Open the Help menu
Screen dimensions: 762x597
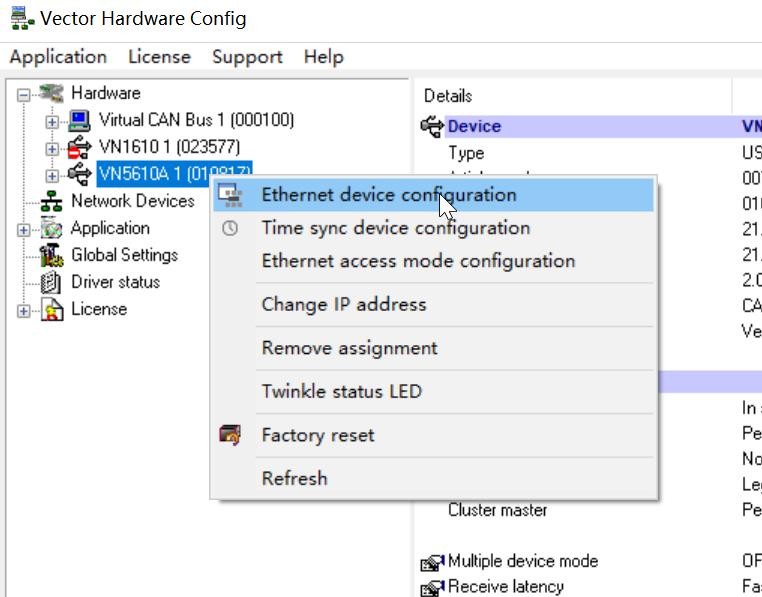pyautogui.click(x=323, y=57)
